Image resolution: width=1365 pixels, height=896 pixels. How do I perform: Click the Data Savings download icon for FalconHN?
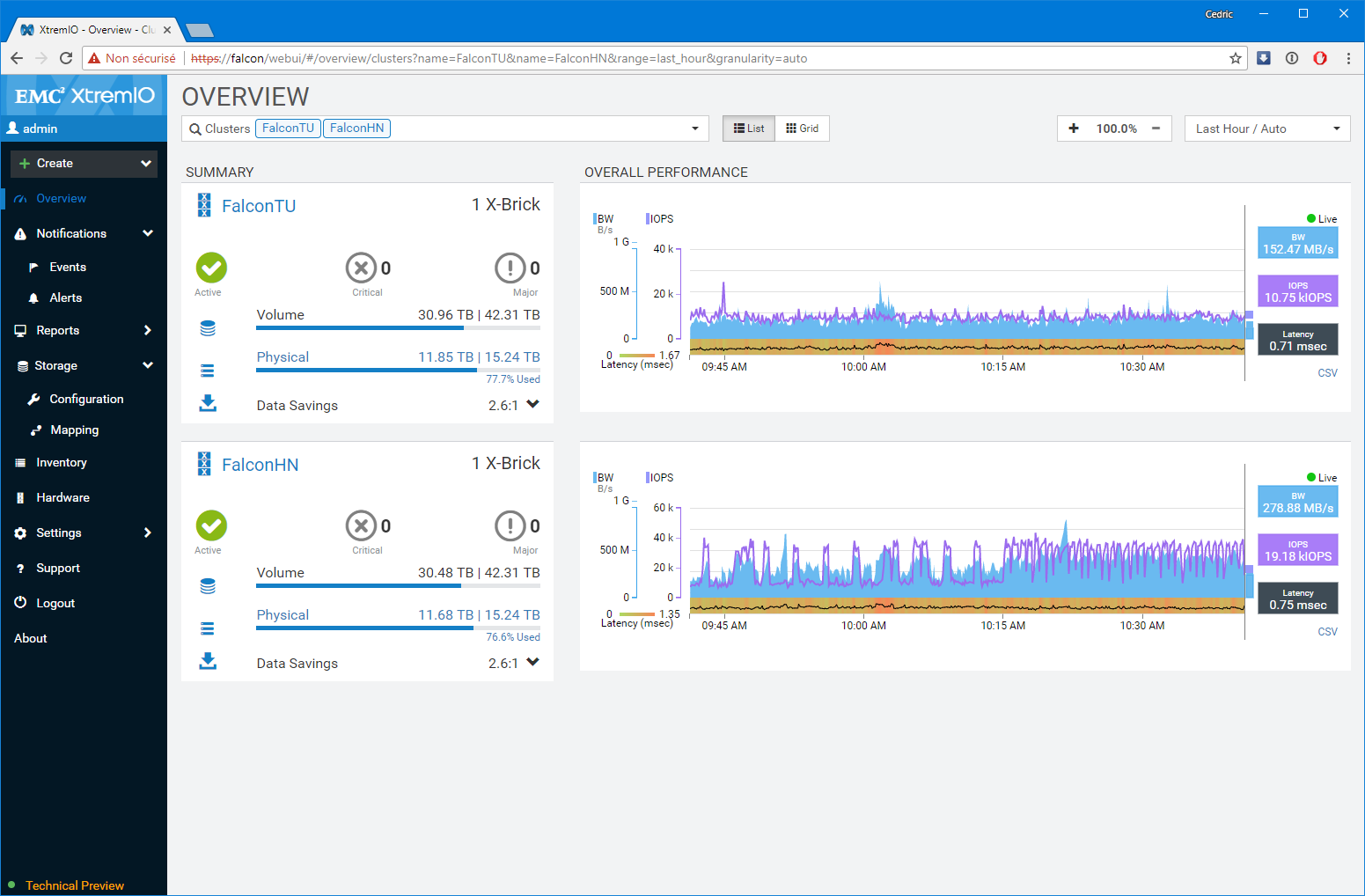tap(208, 661)
